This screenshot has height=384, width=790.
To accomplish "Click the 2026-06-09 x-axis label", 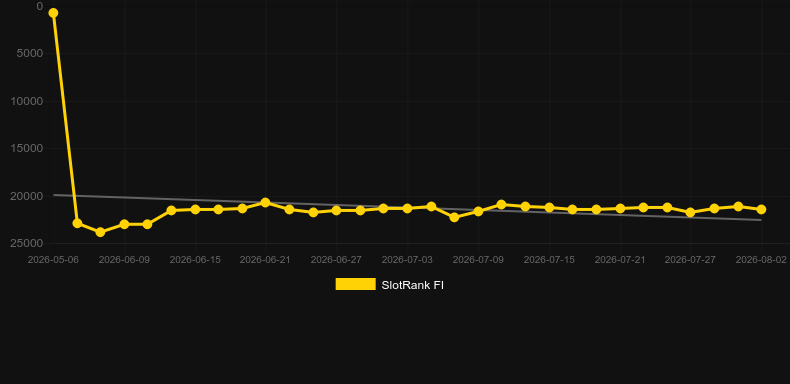I will coord(124,260).
